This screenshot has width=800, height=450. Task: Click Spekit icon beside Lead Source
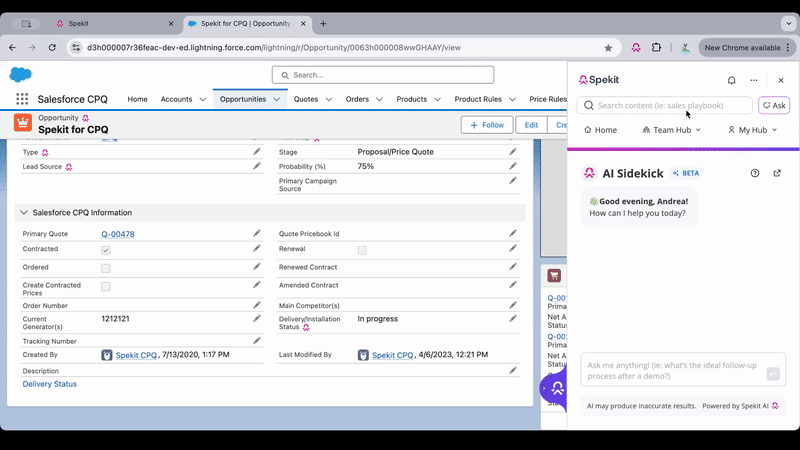(69, 167)
